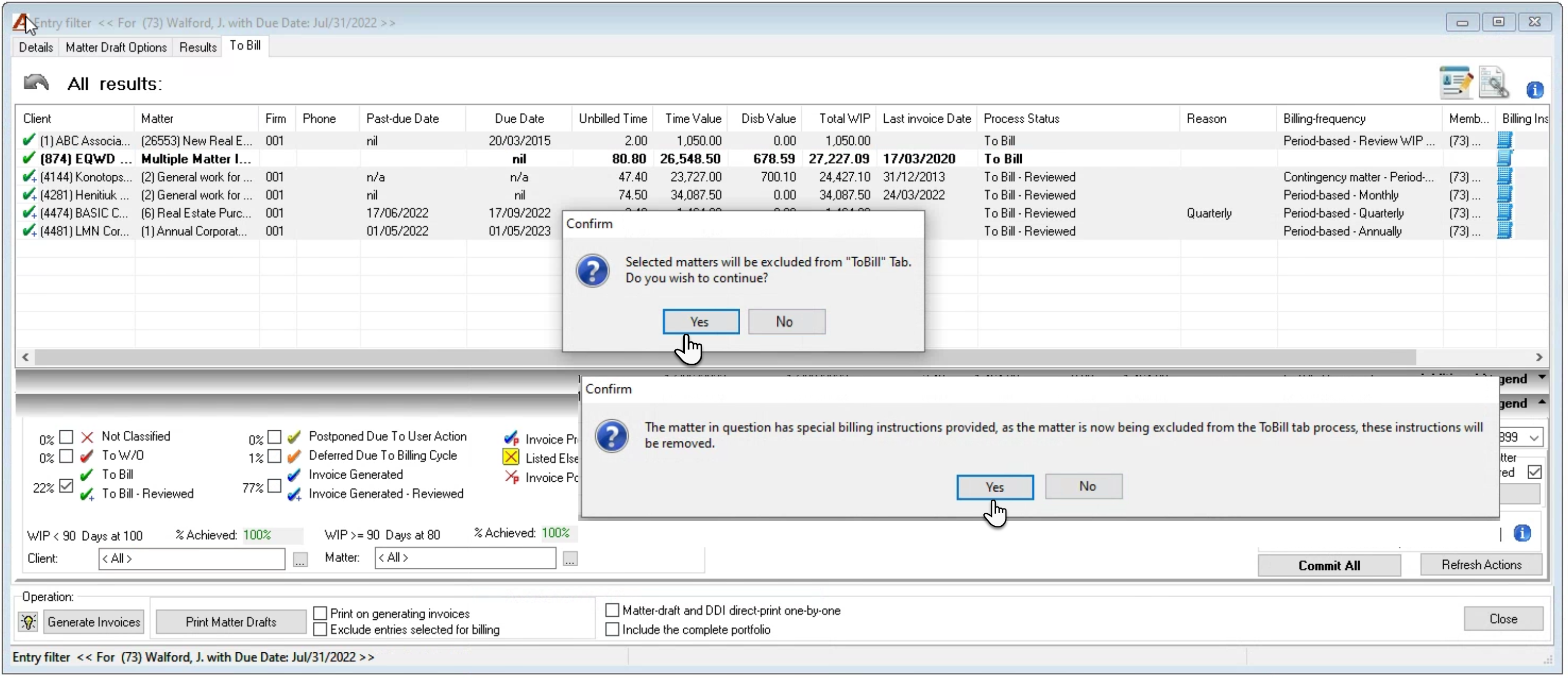The height and width of the screenshot is (678, 1568).
Task: Click the Not Classified red X icon
Action: point(87,437)
